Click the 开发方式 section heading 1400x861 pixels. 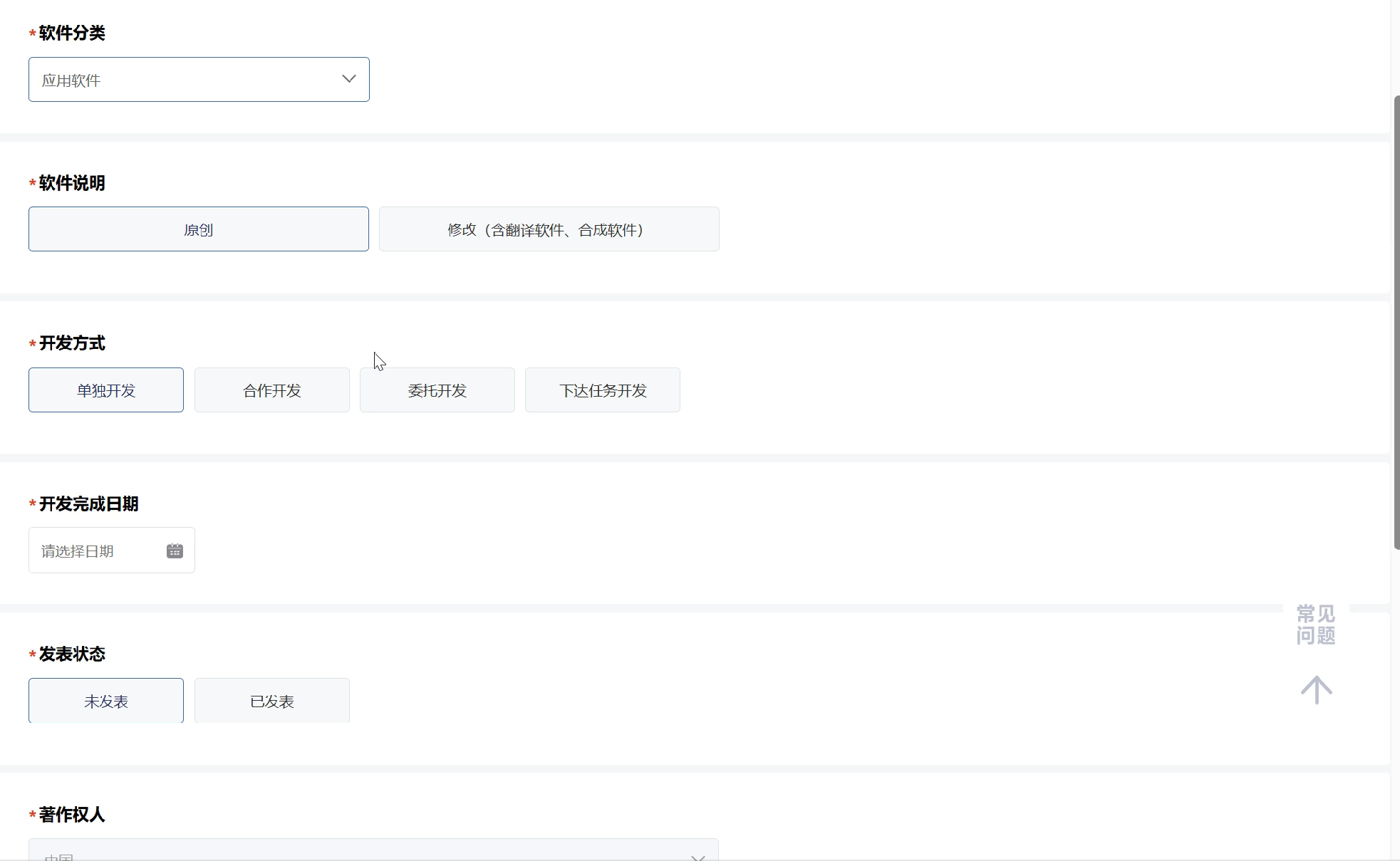coord(71,343)
